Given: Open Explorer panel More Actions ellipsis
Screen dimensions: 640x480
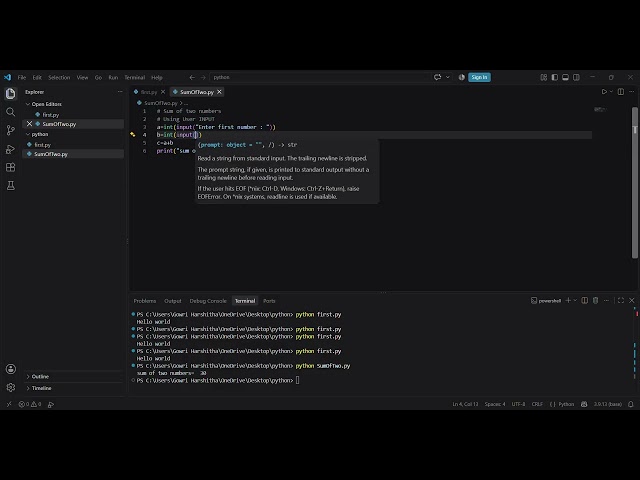Looking at the screenshot, I should pos(120,92).
